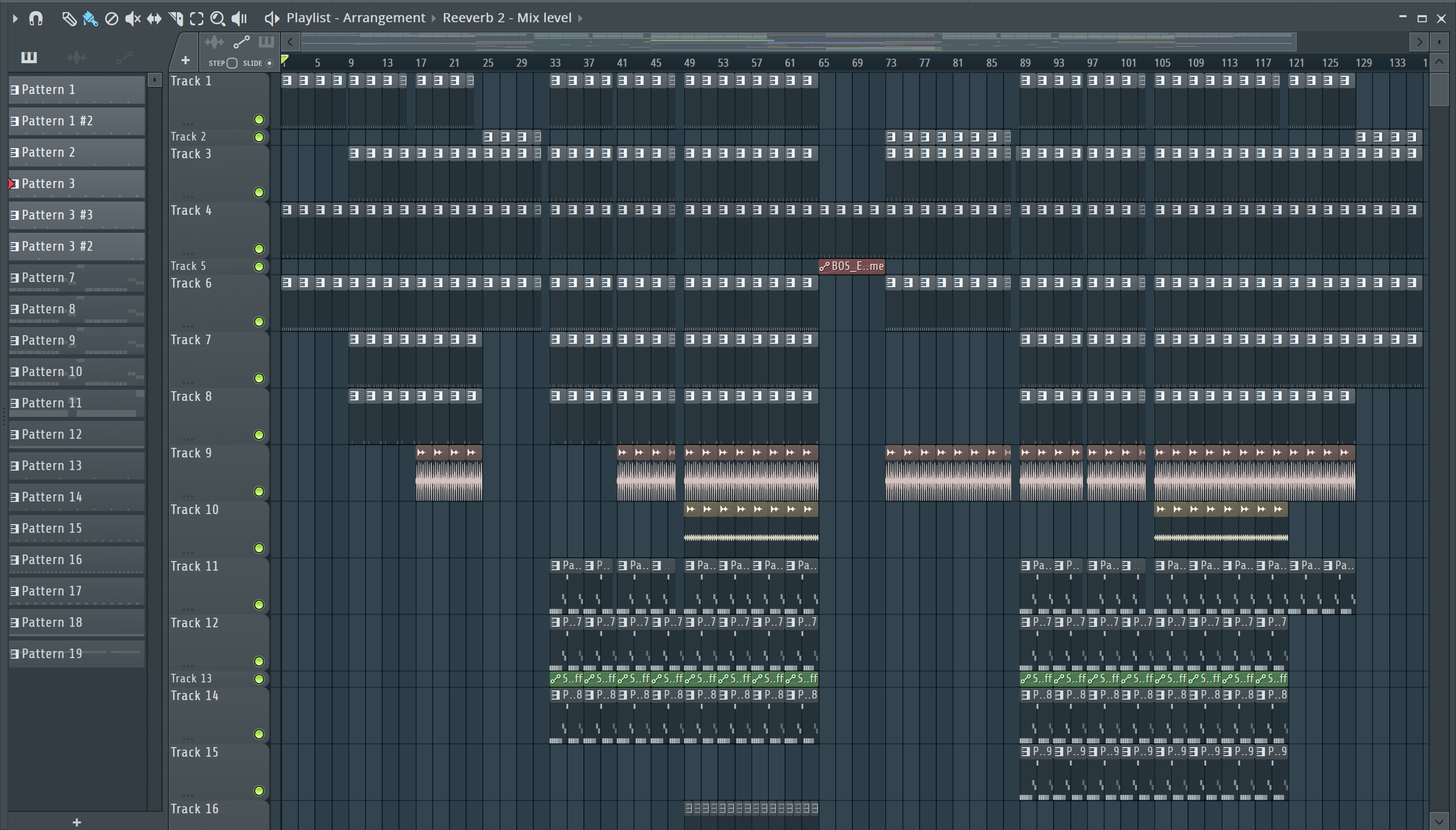Add a new pattern with bottom plus

coord(77,822)
